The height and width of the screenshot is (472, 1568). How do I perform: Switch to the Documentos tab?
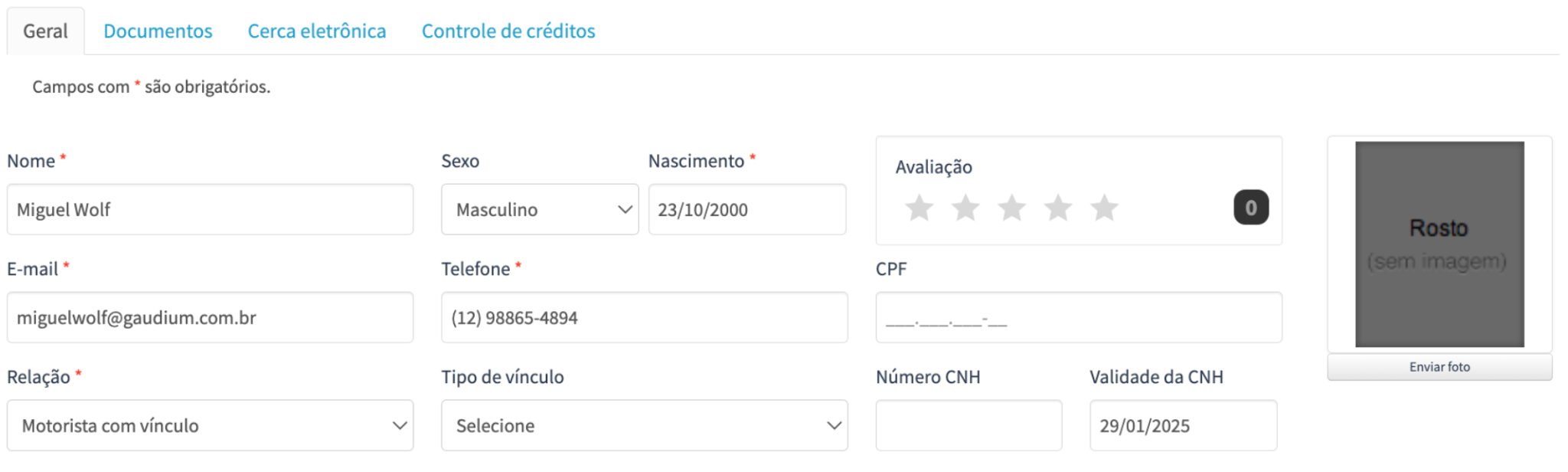[x=158, y=31]
